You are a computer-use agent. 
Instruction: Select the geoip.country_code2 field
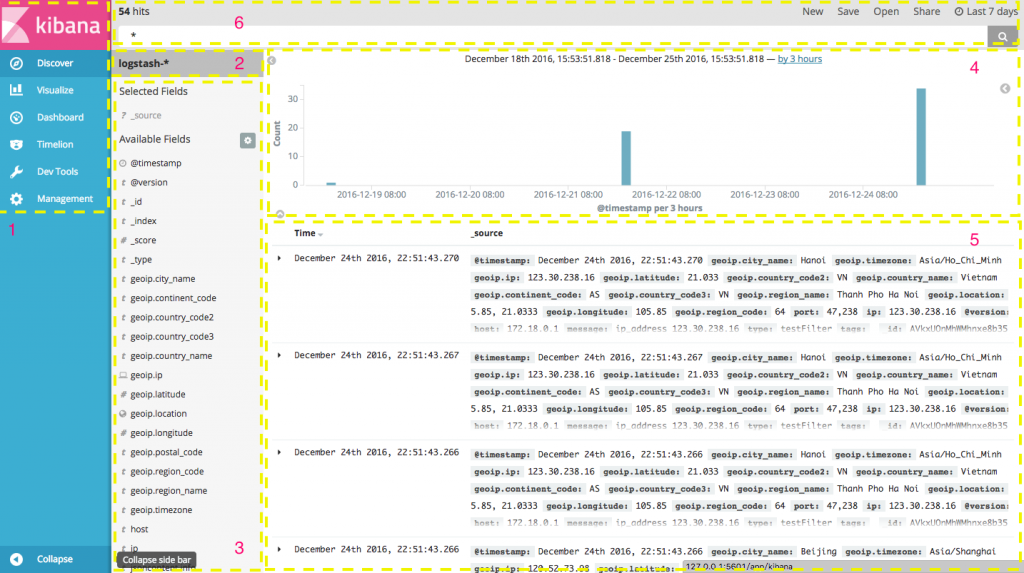(172, 318)
